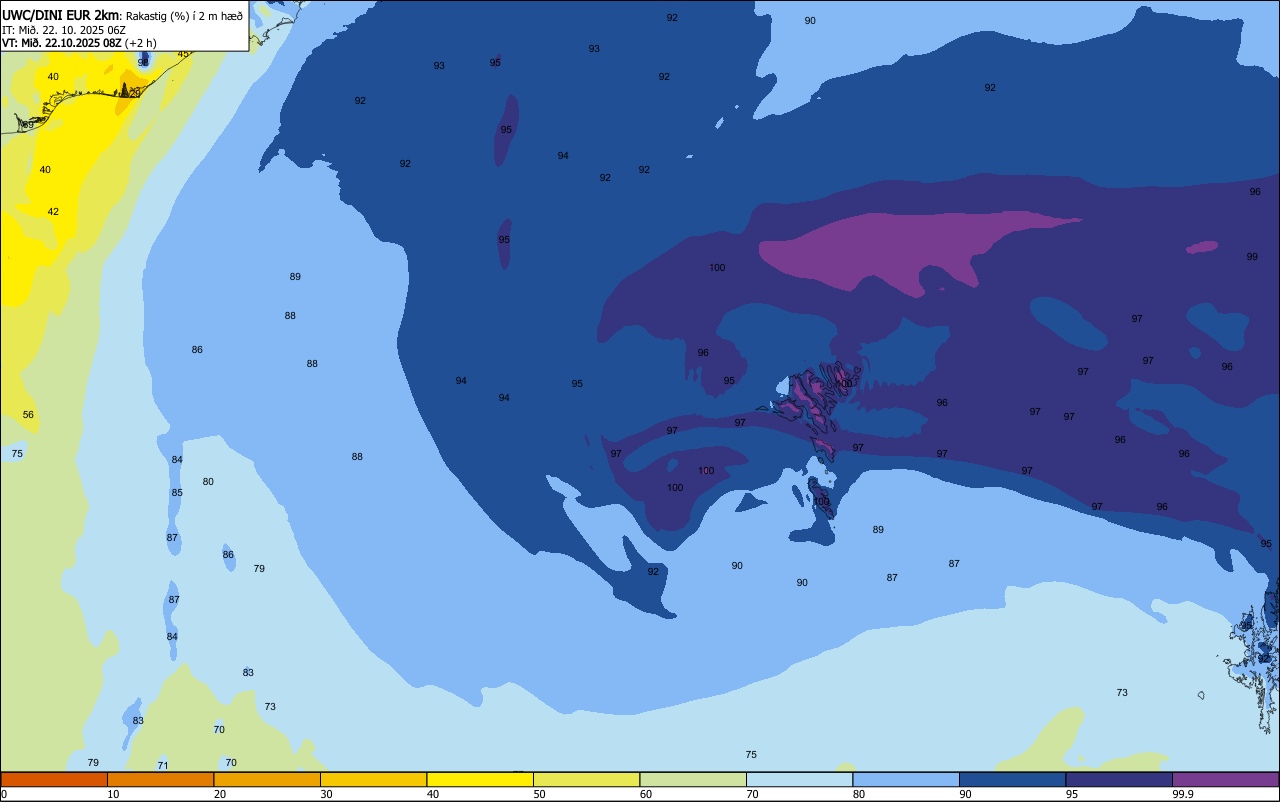Screen dimensions: 1280x802
Task: Click the '95' tick label on the legend scale
Action: coord(1072,794)
